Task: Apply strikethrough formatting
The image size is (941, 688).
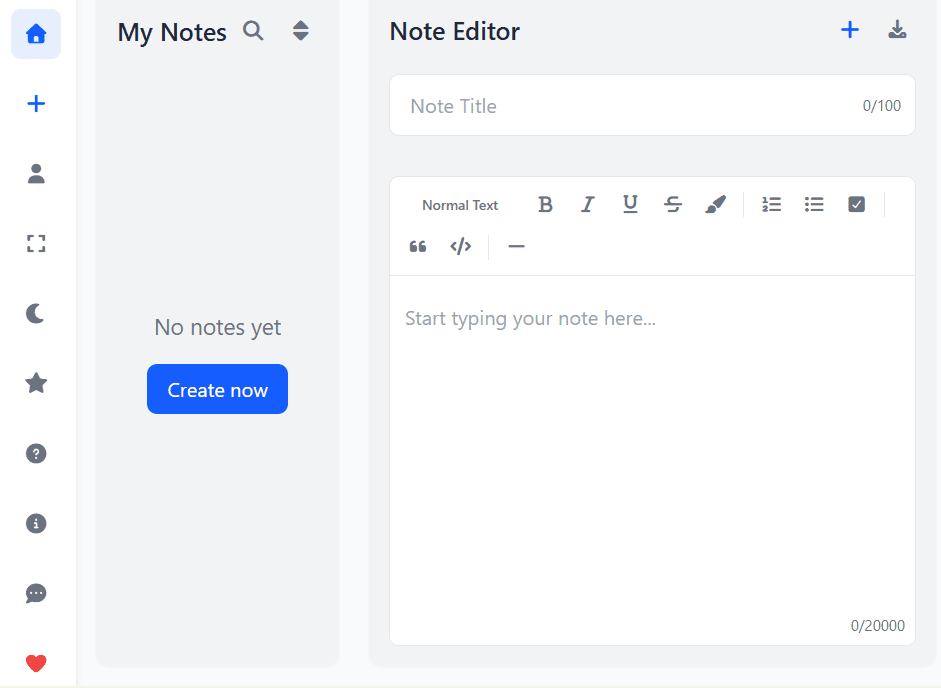Action: tap(672, 204)
